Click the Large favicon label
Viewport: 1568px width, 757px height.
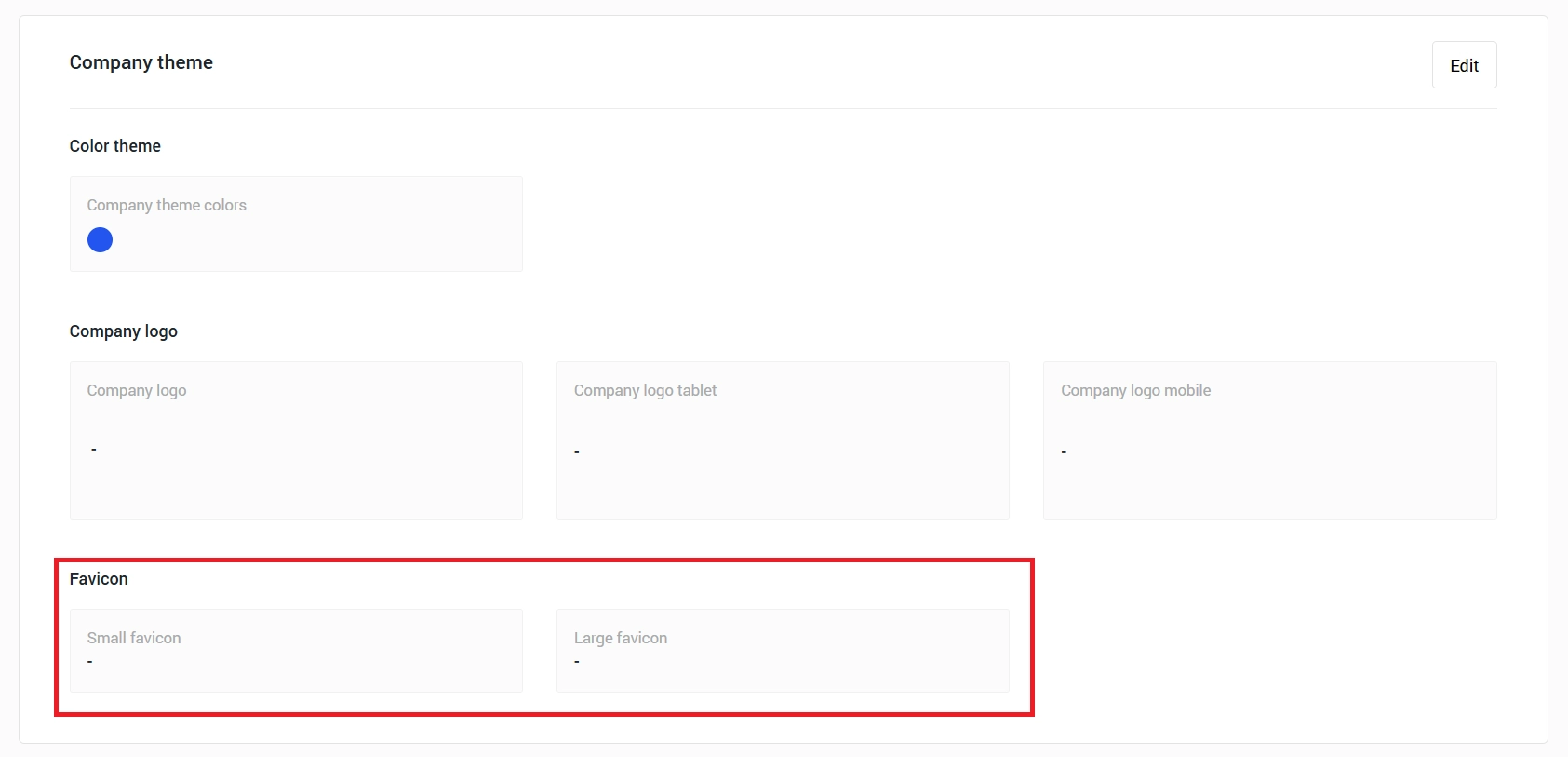click(x=621, y=638)
